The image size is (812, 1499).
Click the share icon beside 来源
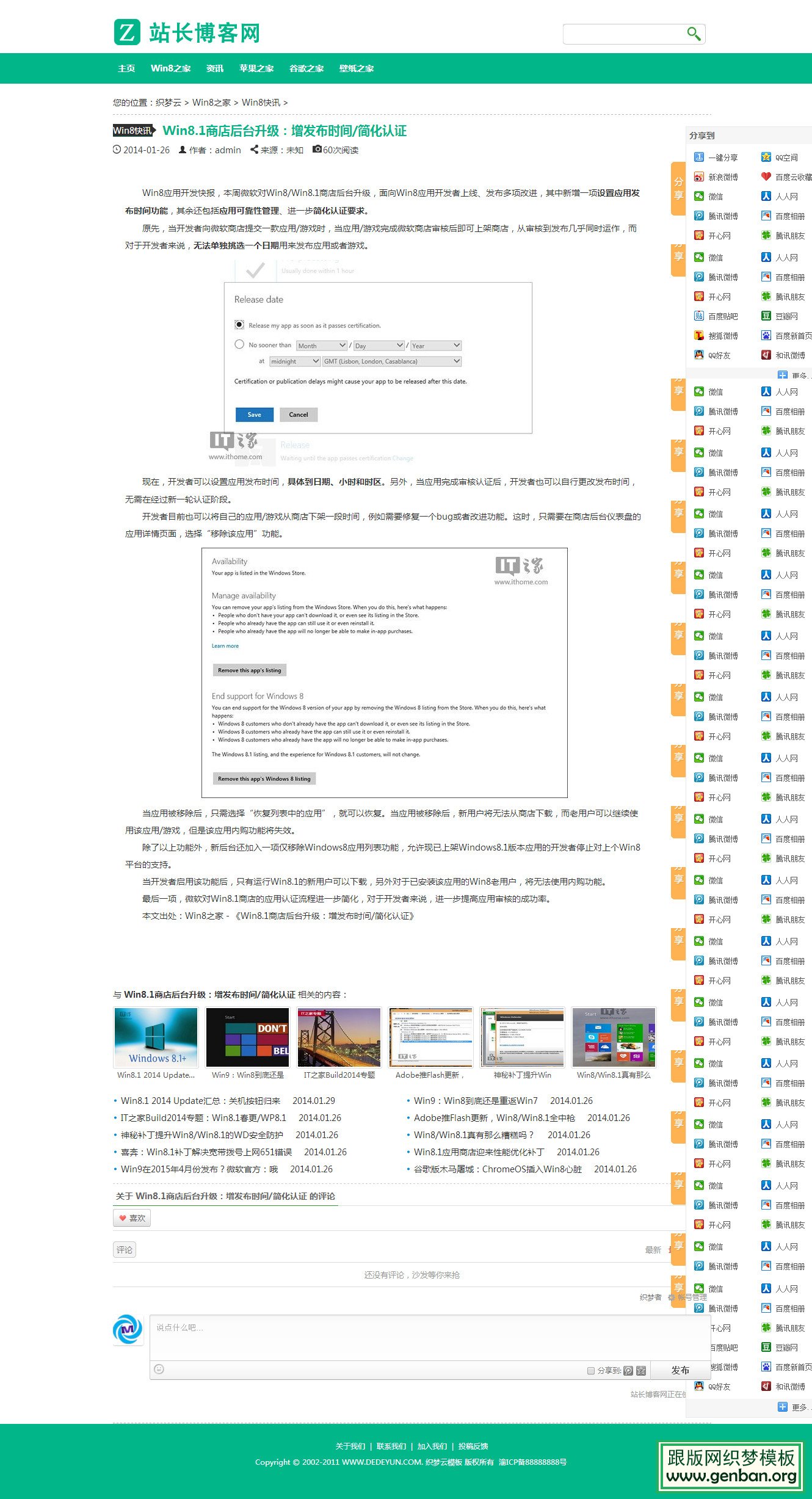click(x=254, y=150)
